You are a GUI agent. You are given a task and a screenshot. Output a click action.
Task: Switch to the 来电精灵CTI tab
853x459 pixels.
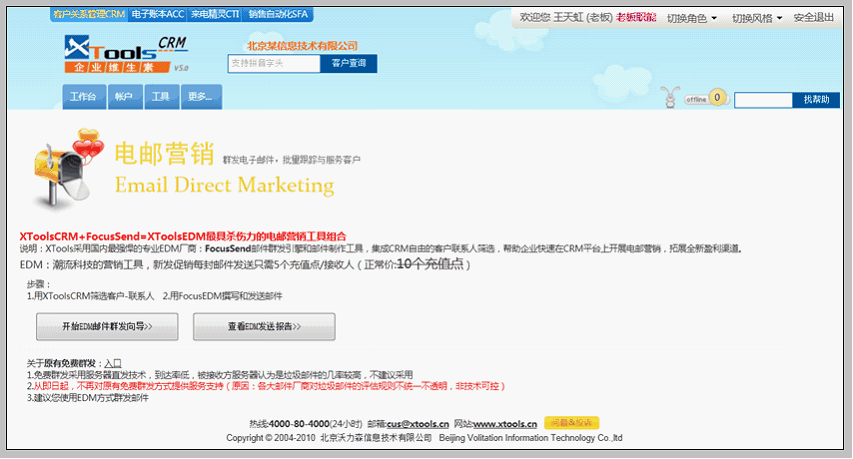tap(215, 15)
